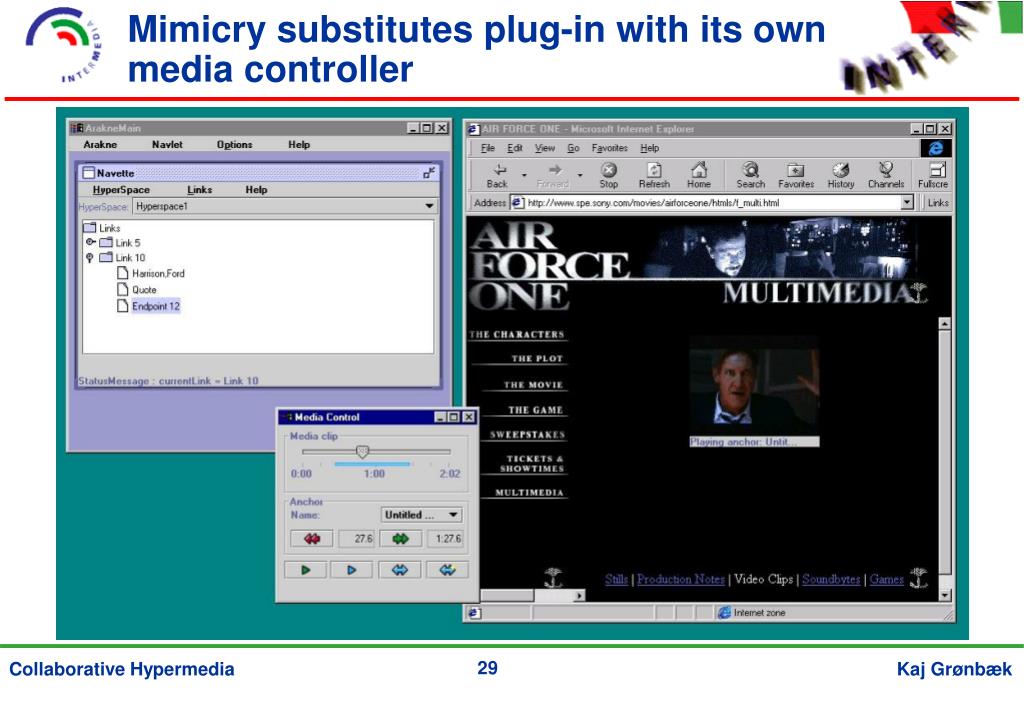1024x709 pixels.
Task: Click the Links label on the browser toolbar
Action: [x=938, y=202]
